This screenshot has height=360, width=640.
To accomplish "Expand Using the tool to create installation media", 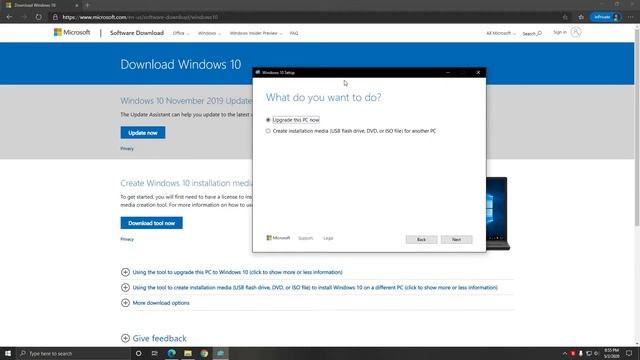I will pyautogui.click(x=309, y=288).
